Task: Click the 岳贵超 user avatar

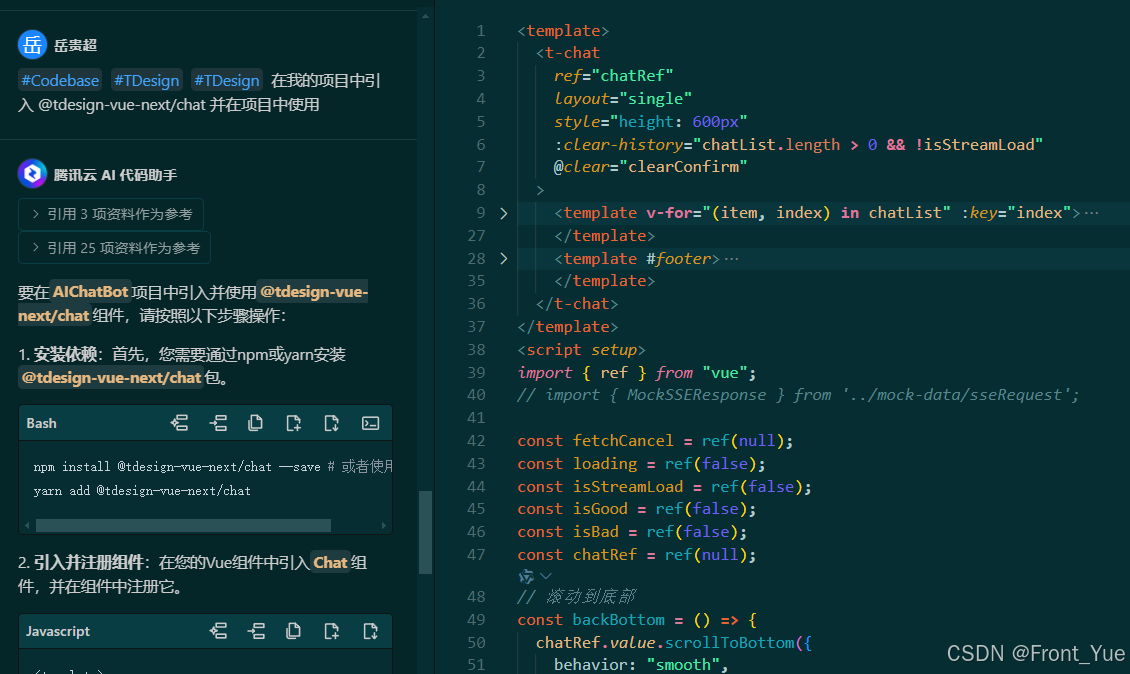Action: (32, 45)
